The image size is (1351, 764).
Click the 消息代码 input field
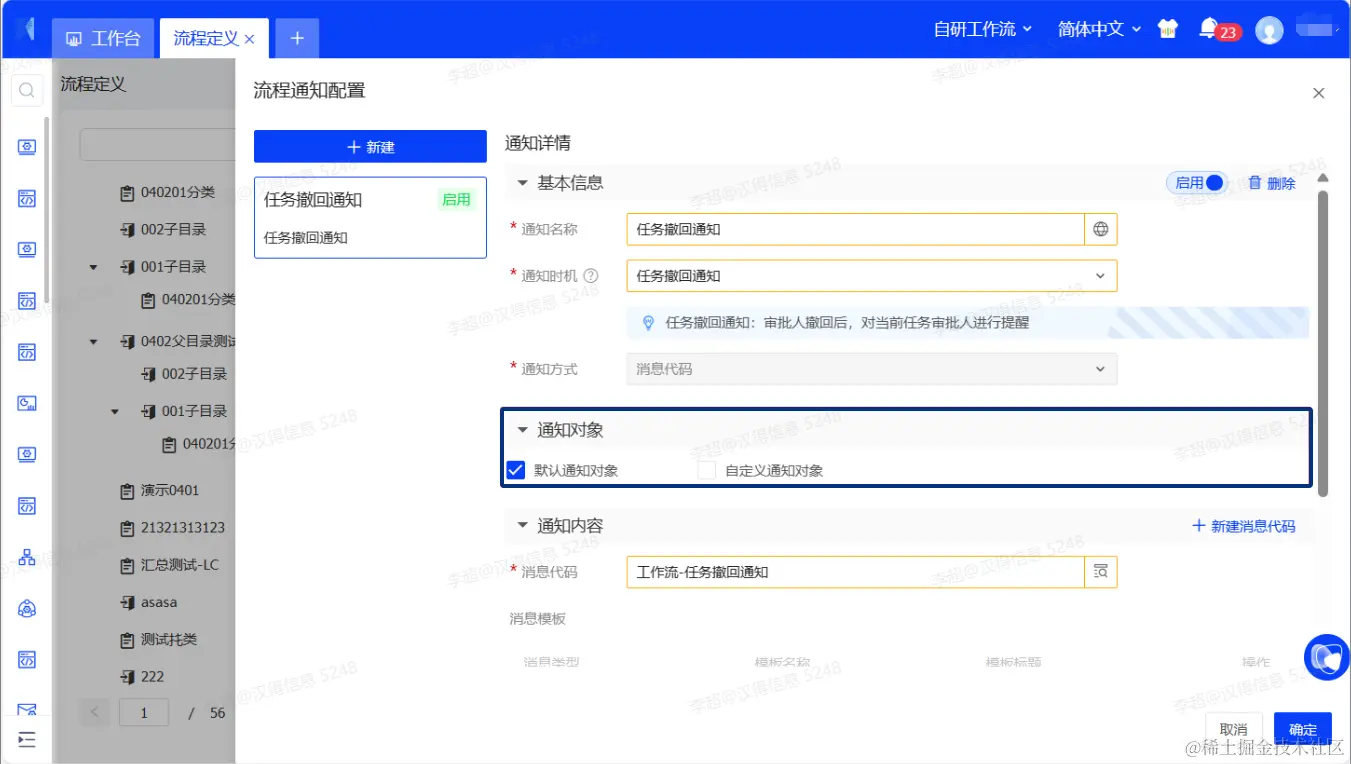pyautogui.click(x=856, y=572)
